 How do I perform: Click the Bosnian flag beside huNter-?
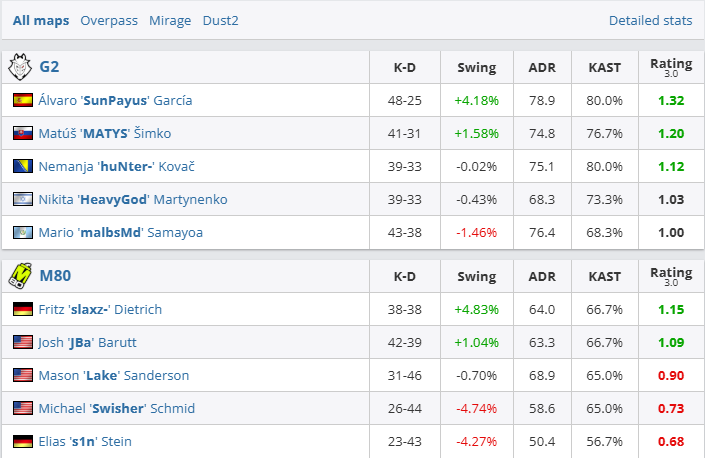22,166
